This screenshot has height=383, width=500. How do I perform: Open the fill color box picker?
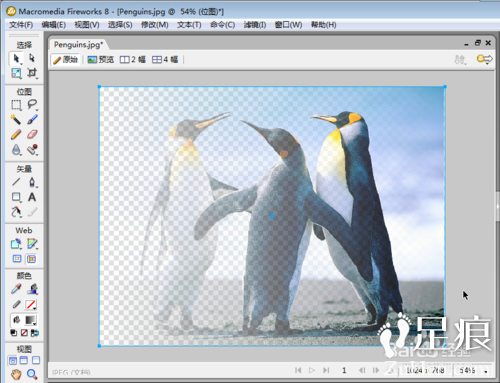pos(30,320)
